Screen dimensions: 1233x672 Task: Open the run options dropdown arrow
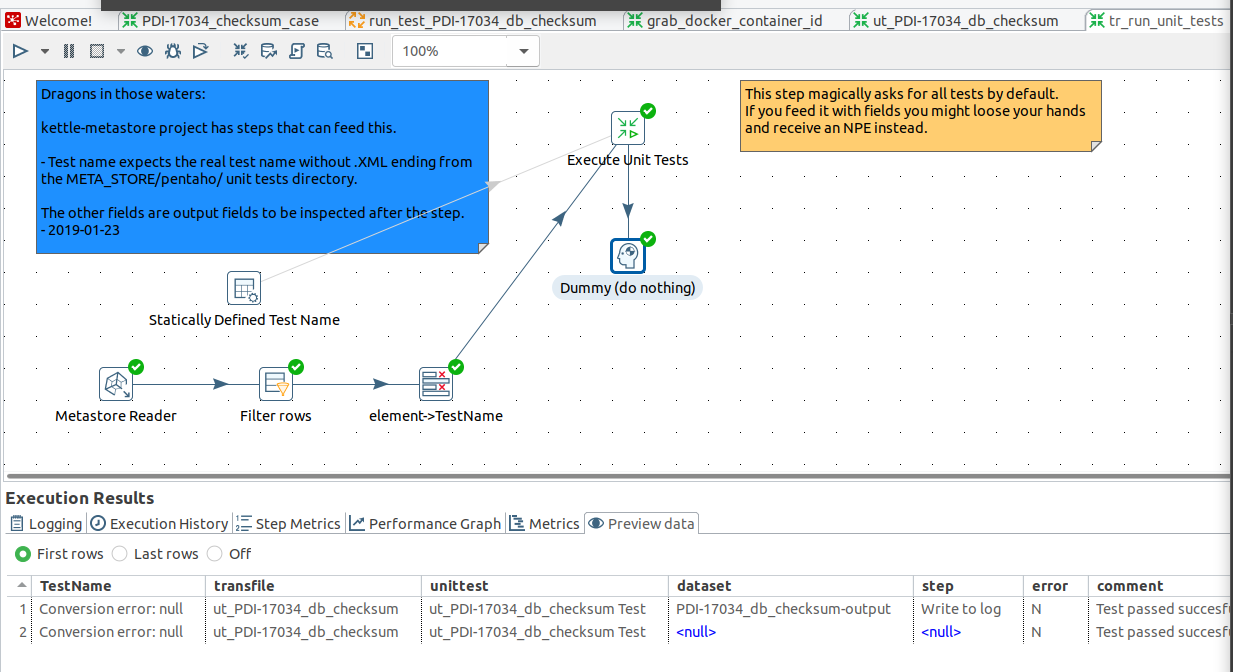[x=45, y=51]
